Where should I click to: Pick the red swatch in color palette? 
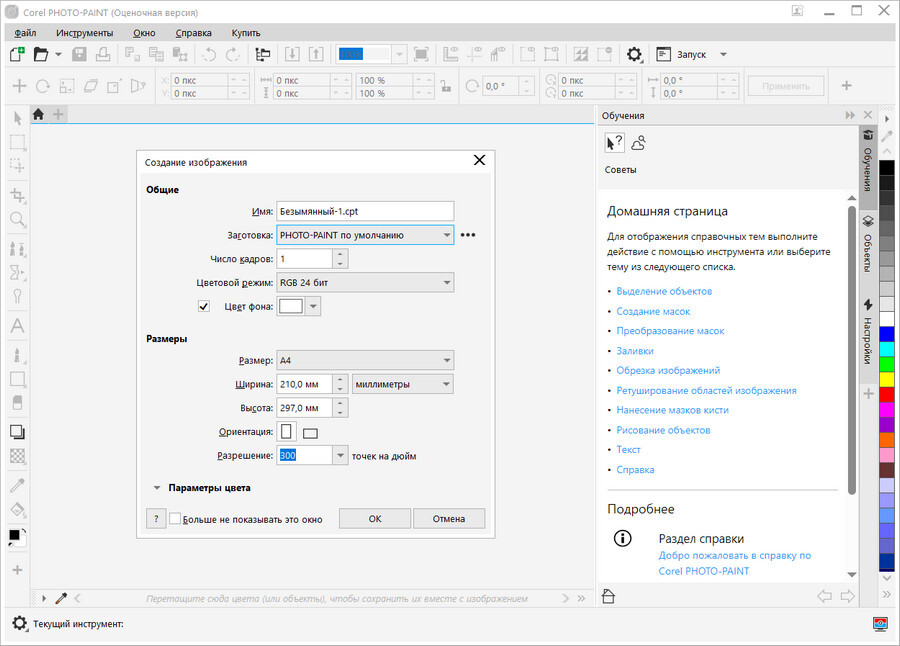[x=887, y=394]
